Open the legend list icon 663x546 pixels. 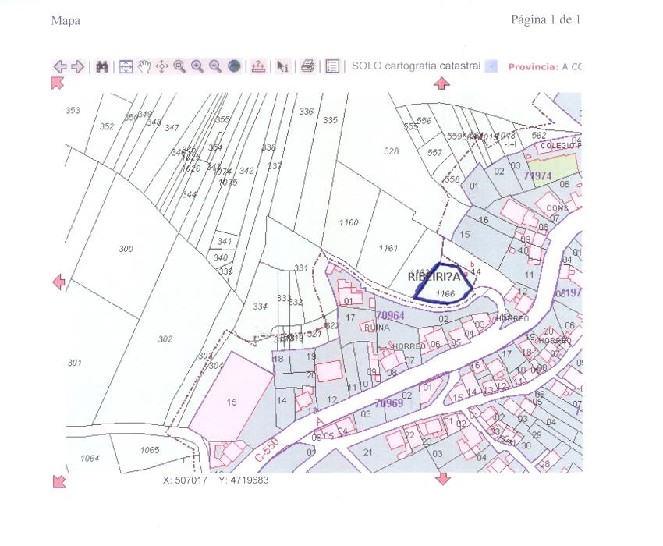[x=332, y=66]
